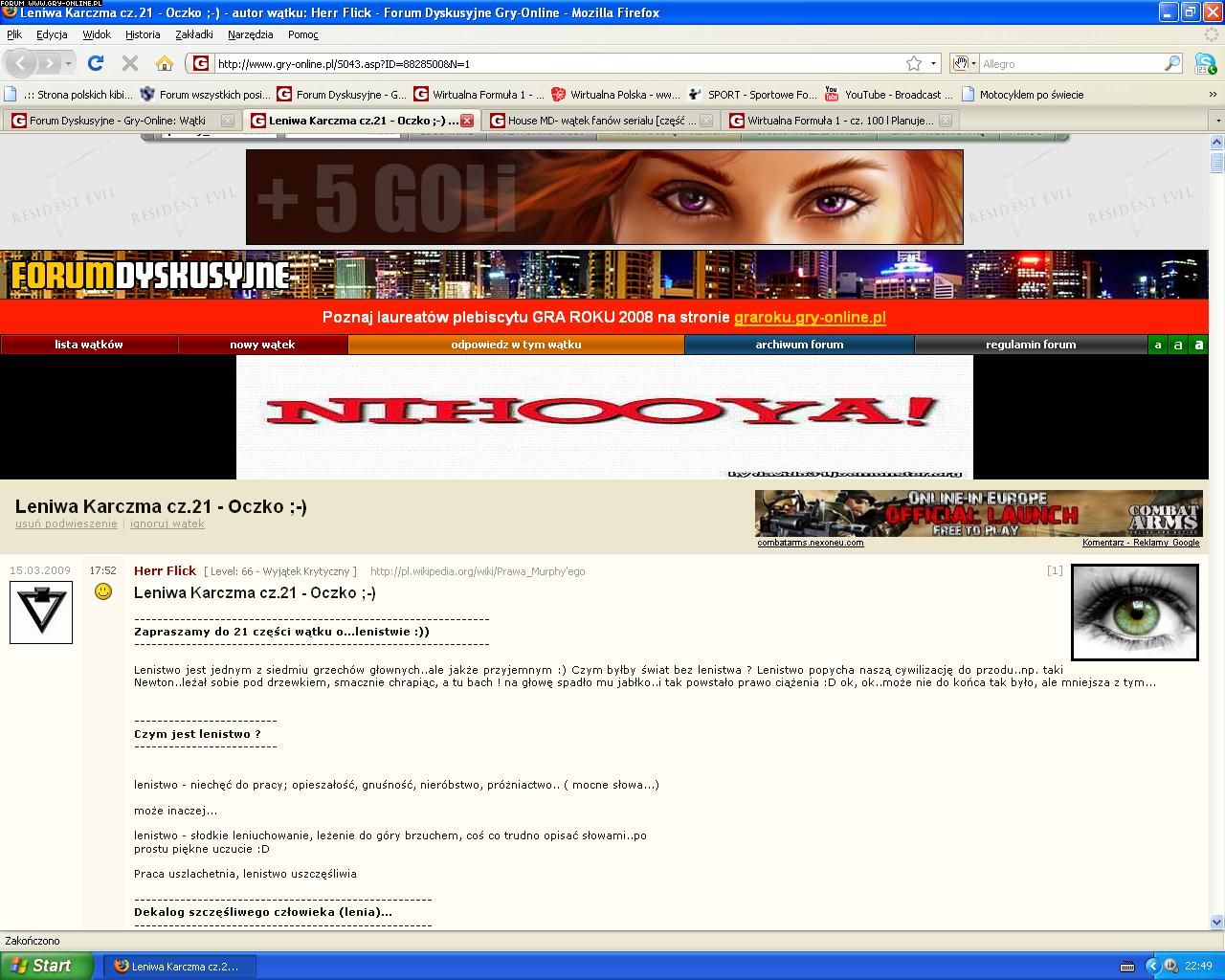The height and width of the screenshot is (980, 1225).
Task: Select the smallest font size 'a' button
Action: pos(1158,345)
